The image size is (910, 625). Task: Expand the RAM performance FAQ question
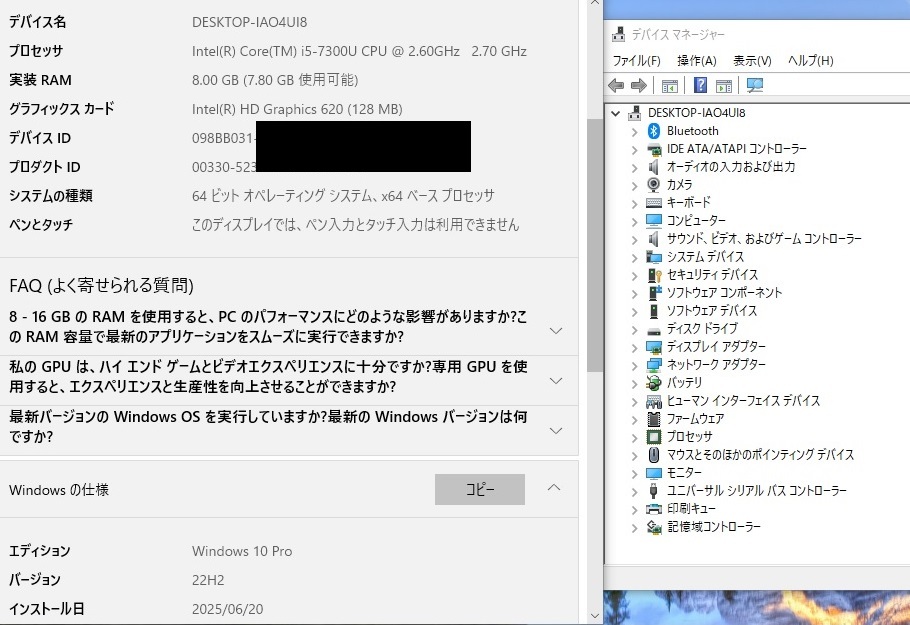point(556,331)
